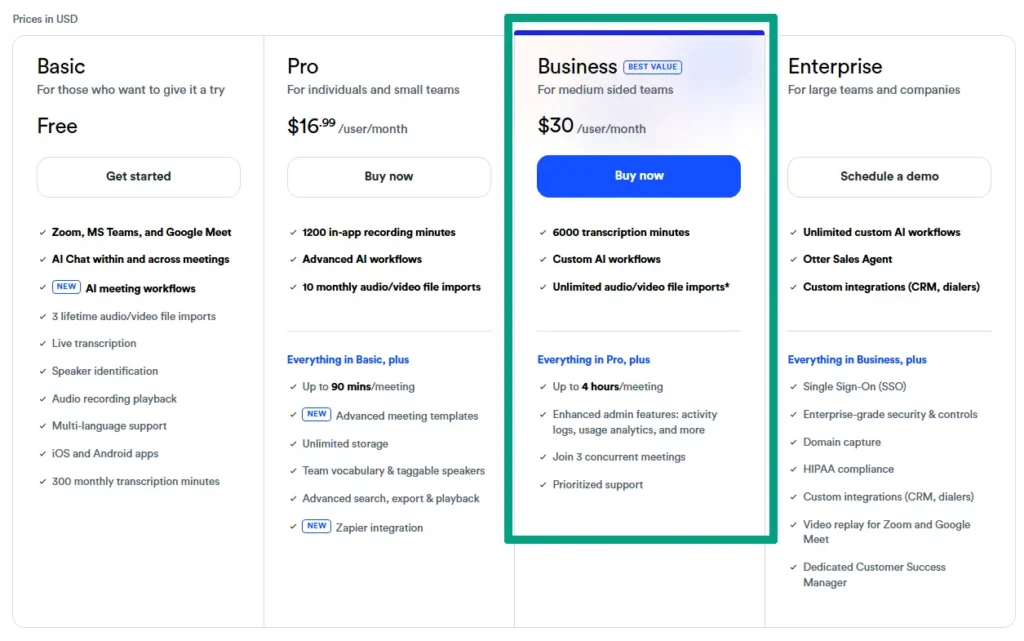Click checkmark beside 6000 transcription minutes
The image size is (1024, 641).
(x=543, y=233)
